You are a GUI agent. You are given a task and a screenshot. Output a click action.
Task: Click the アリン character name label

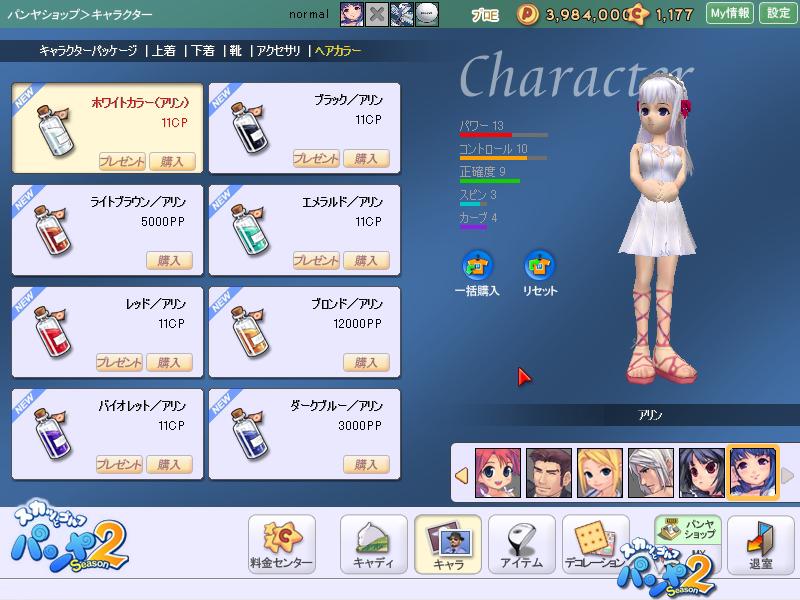coord(650,415)
